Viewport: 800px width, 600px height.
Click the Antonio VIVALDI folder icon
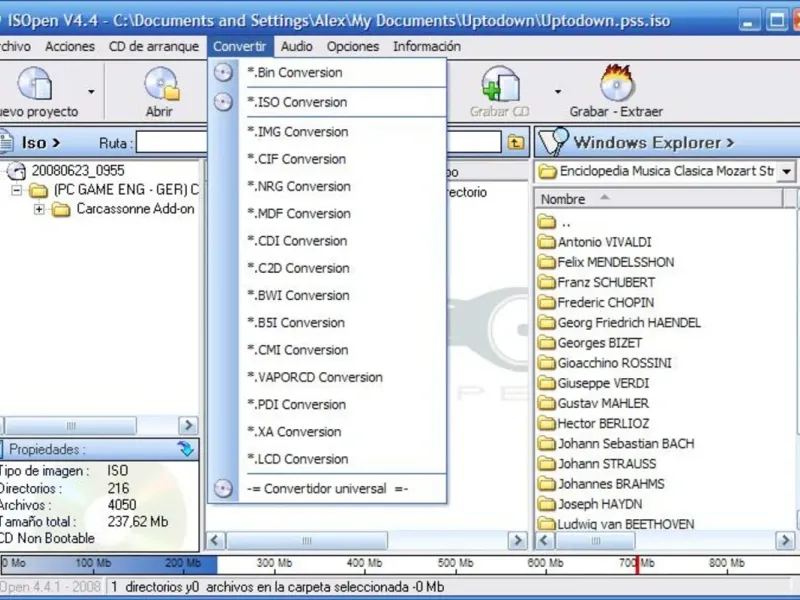[546, 242]
